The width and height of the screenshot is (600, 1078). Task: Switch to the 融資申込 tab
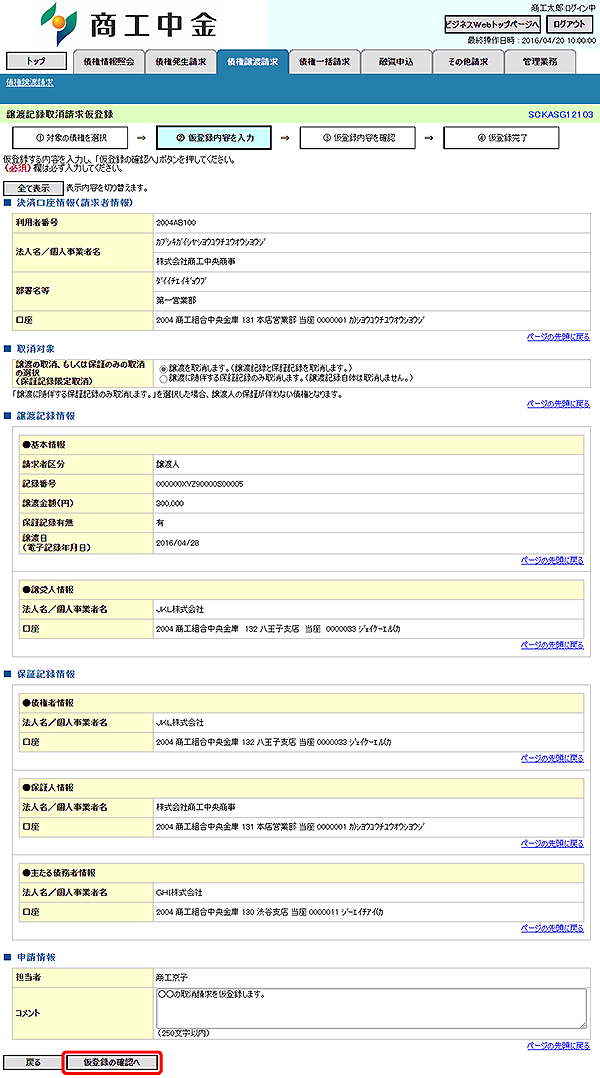[x=396, y=62]
